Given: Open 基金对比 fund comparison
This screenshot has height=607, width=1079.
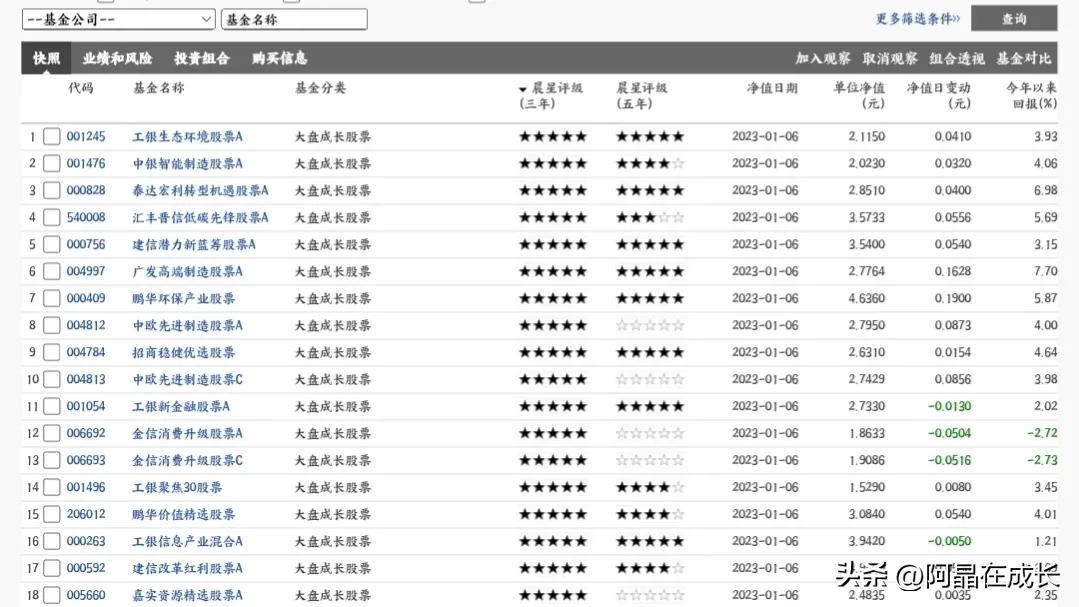Looking at the screenshot, I should 1023,58.
